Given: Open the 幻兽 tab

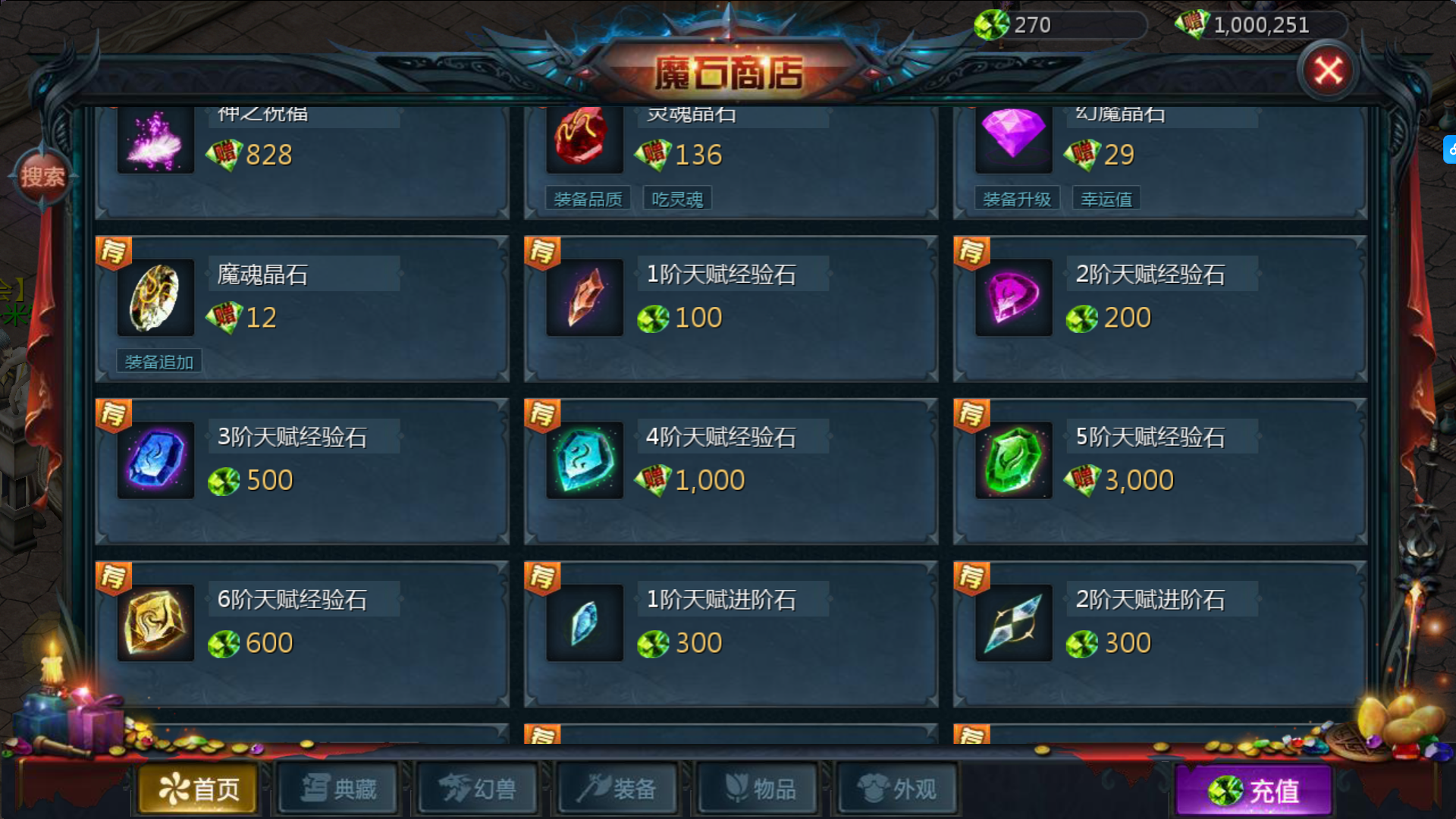Looking at the screenshot, I should coord(478,789).
